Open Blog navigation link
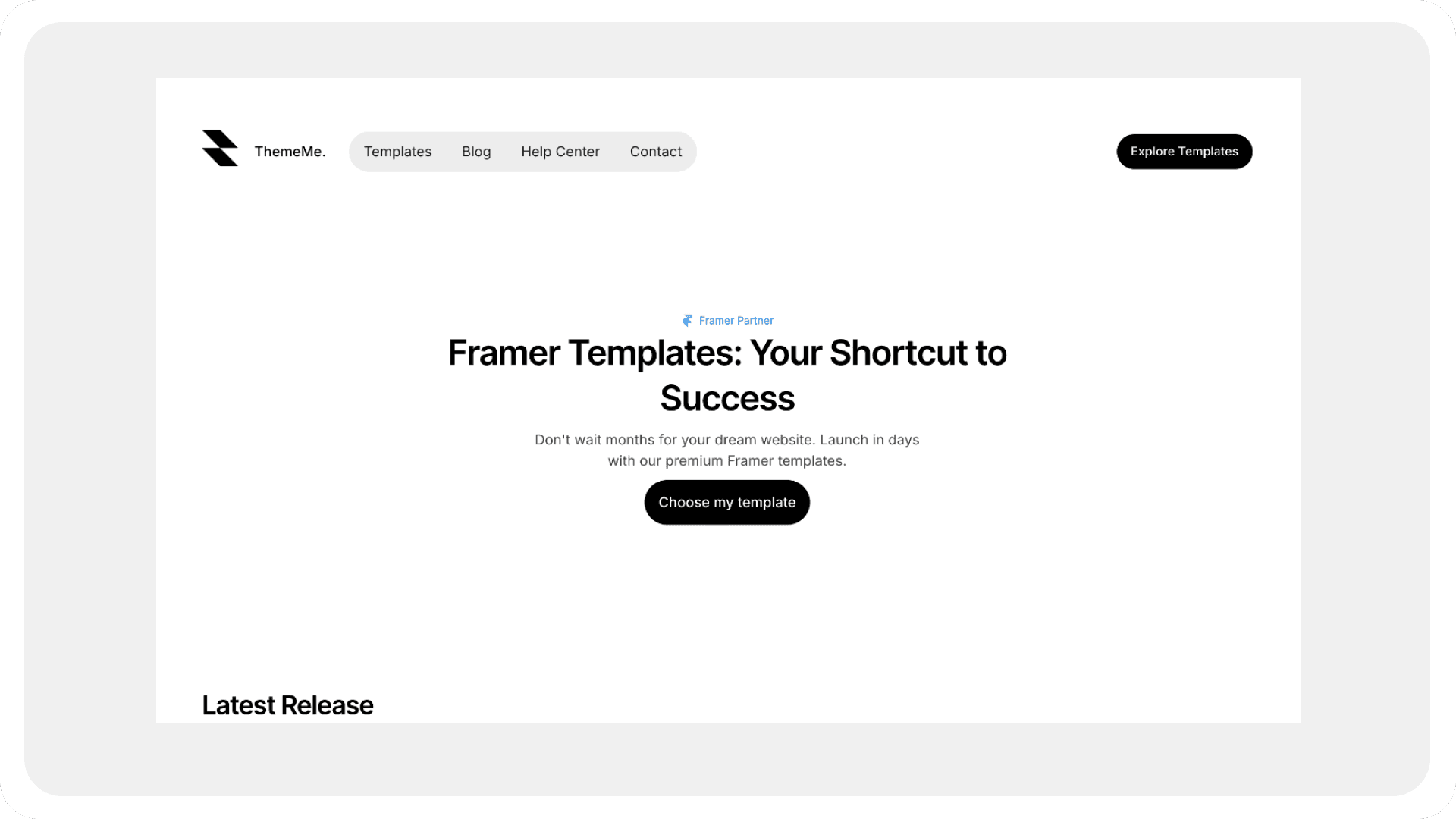Image resolution: width=1456 pixels, height=819 pixels. coord(476,151)
